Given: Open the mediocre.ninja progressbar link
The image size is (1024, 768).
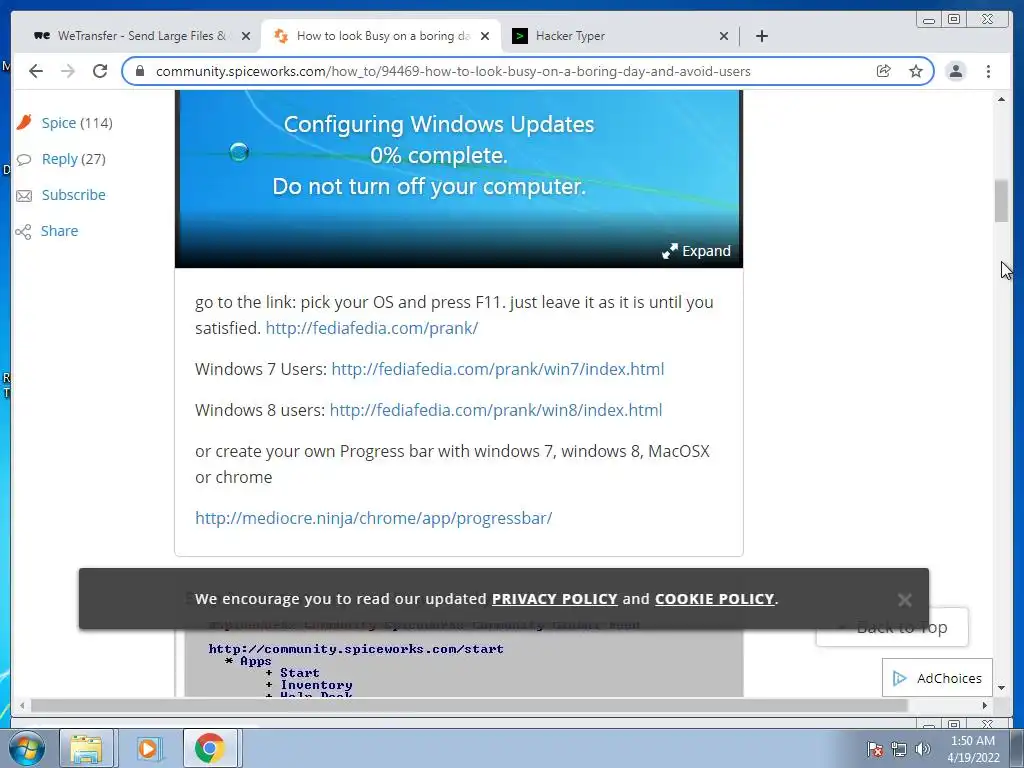Looking at the screenshot, I should [374, 518].
